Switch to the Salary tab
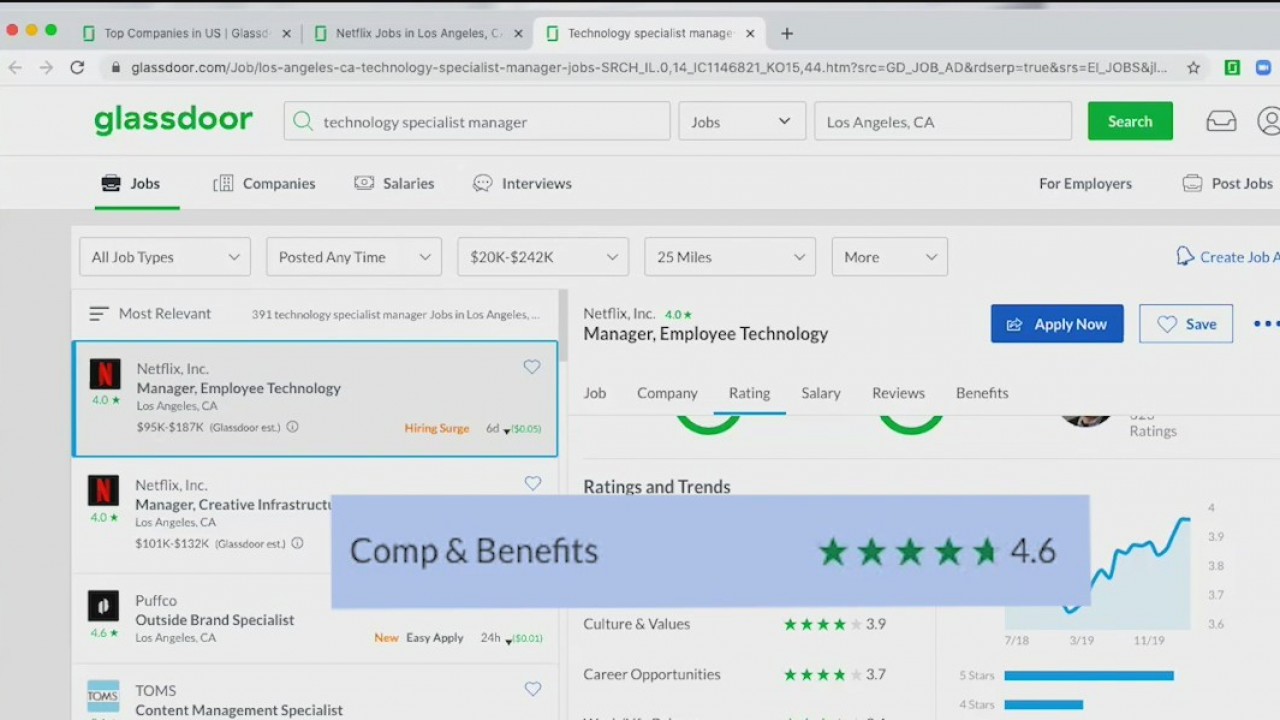 coord(820,393)
